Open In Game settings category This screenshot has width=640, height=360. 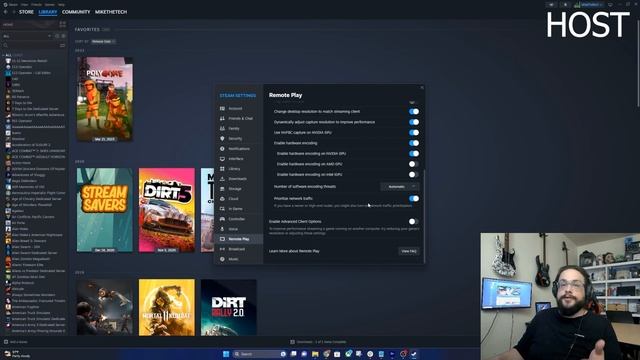238,209
